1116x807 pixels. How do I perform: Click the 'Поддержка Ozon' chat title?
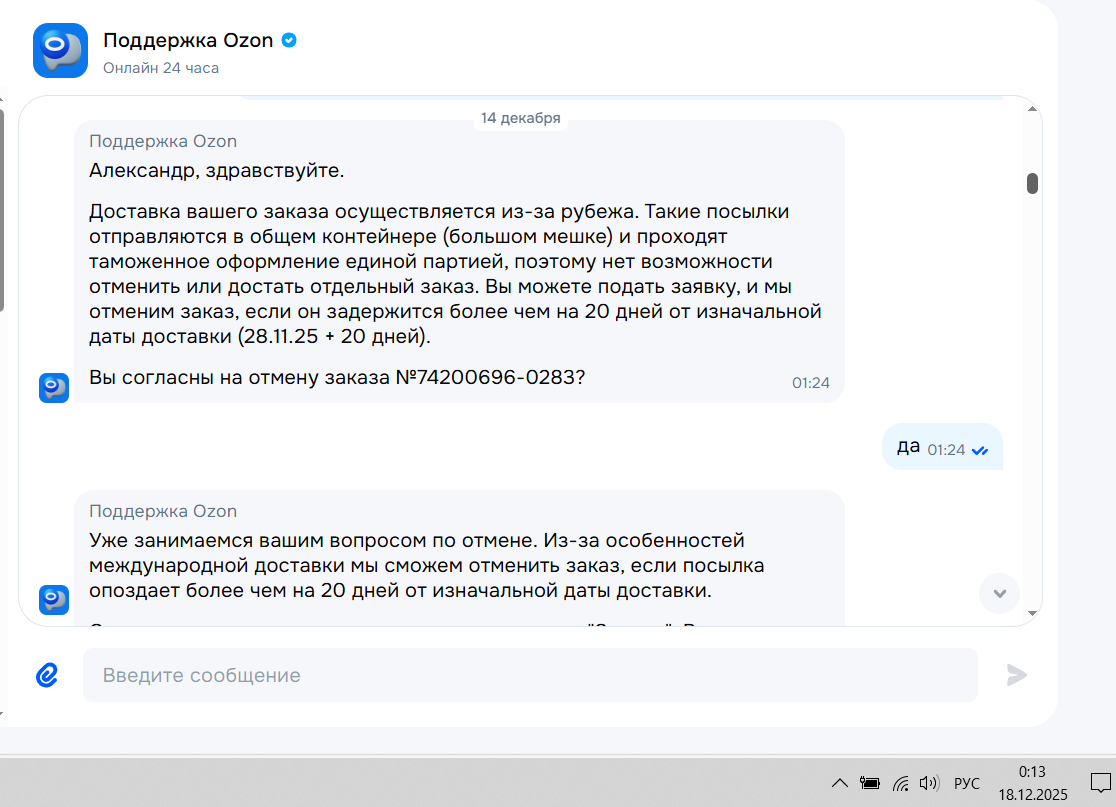tap(188, 41)
